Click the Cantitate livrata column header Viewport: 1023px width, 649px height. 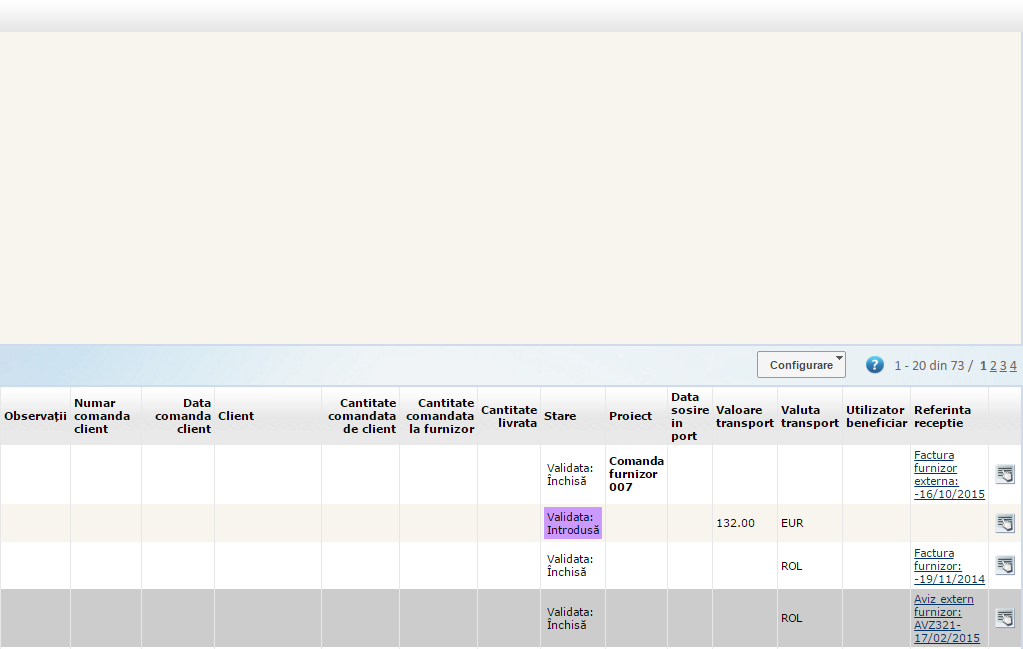click(x=509, y=416)
